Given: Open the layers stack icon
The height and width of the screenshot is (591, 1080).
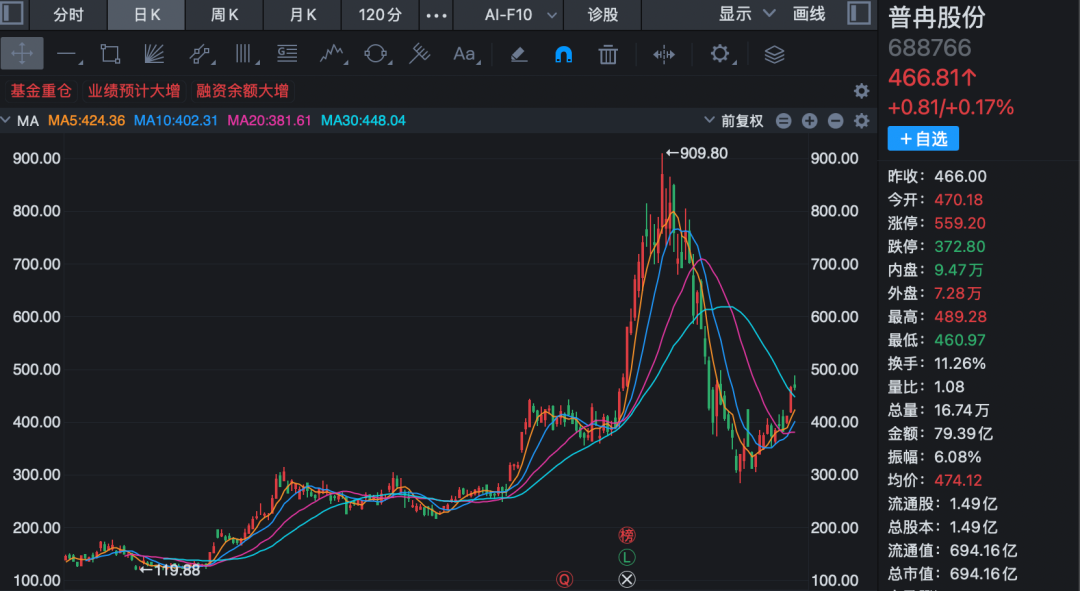Looking at the screenshot, I should coord(774,54).
